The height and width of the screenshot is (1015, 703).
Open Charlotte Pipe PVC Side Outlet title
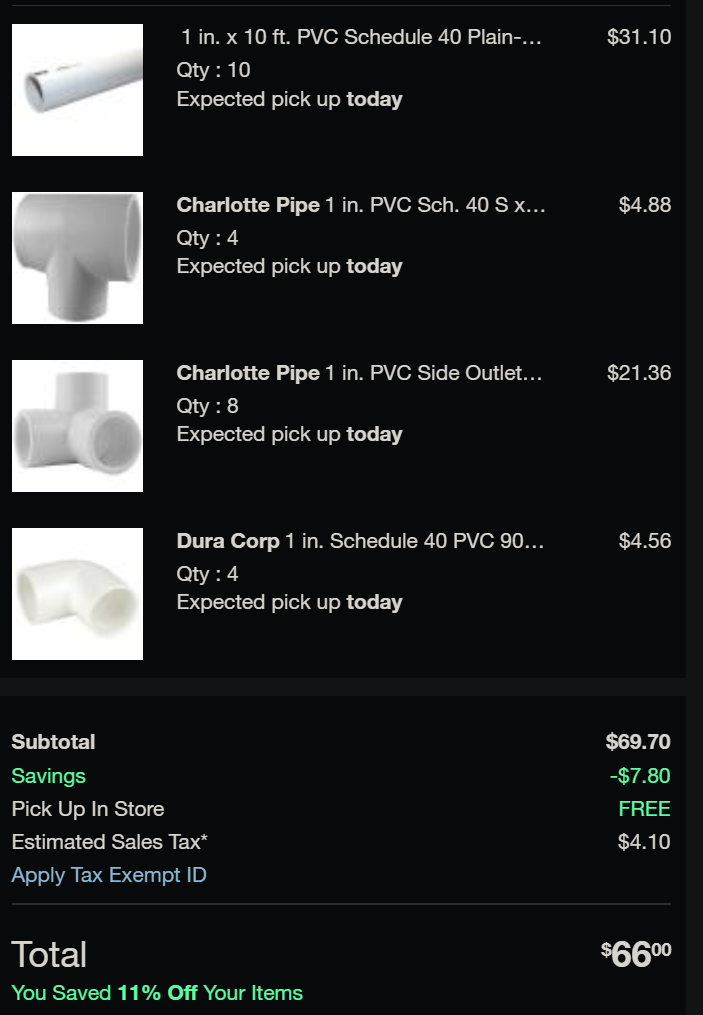click(x=359, y=373)
